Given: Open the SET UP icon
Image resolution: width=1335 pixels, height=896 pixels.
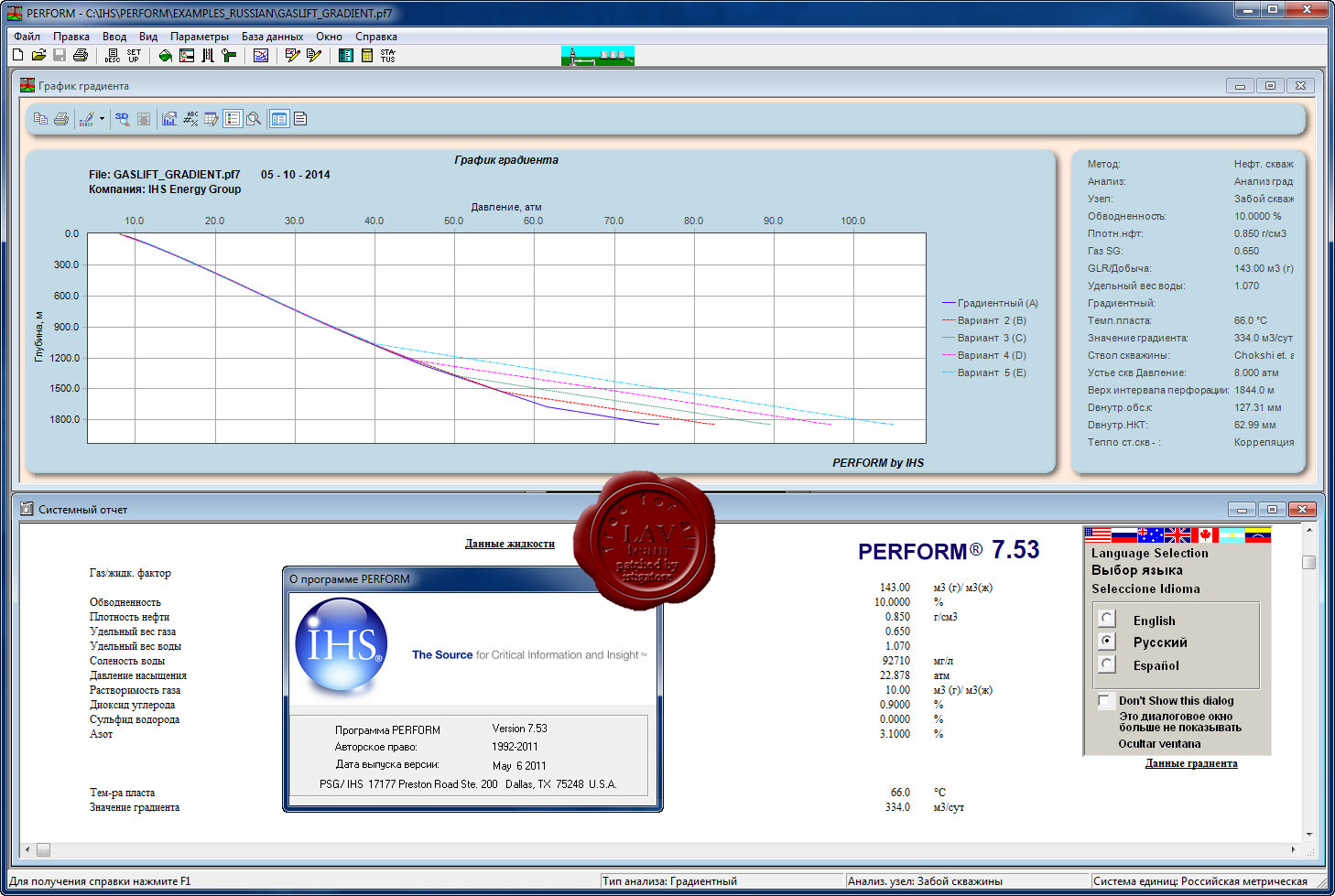Looking at the screenshot, I should [134, 55].
